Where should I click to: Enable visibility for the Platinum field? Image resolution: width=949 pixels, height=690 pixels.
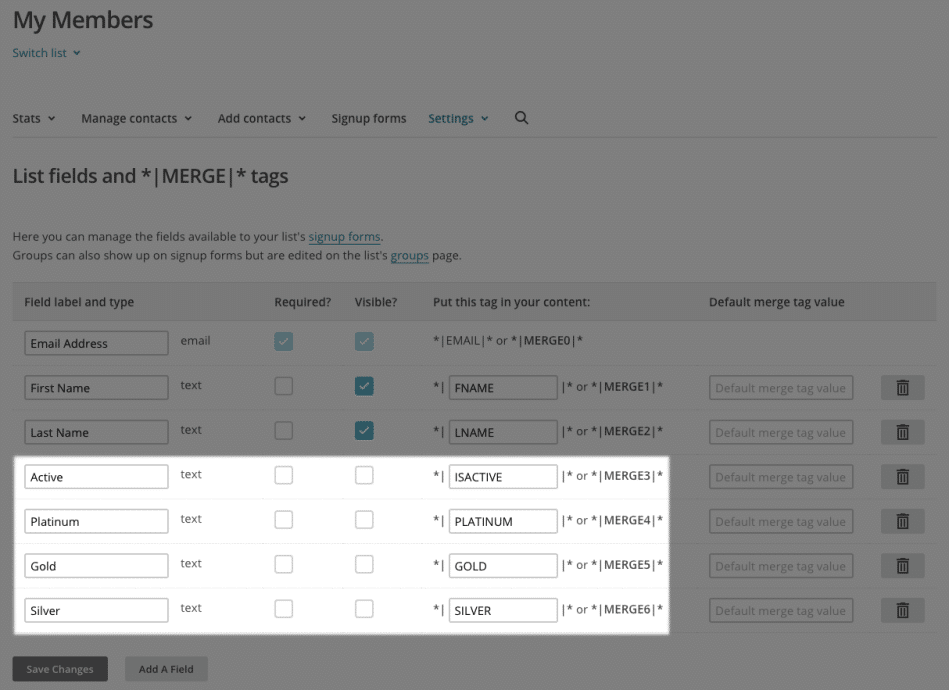(364, 520)
